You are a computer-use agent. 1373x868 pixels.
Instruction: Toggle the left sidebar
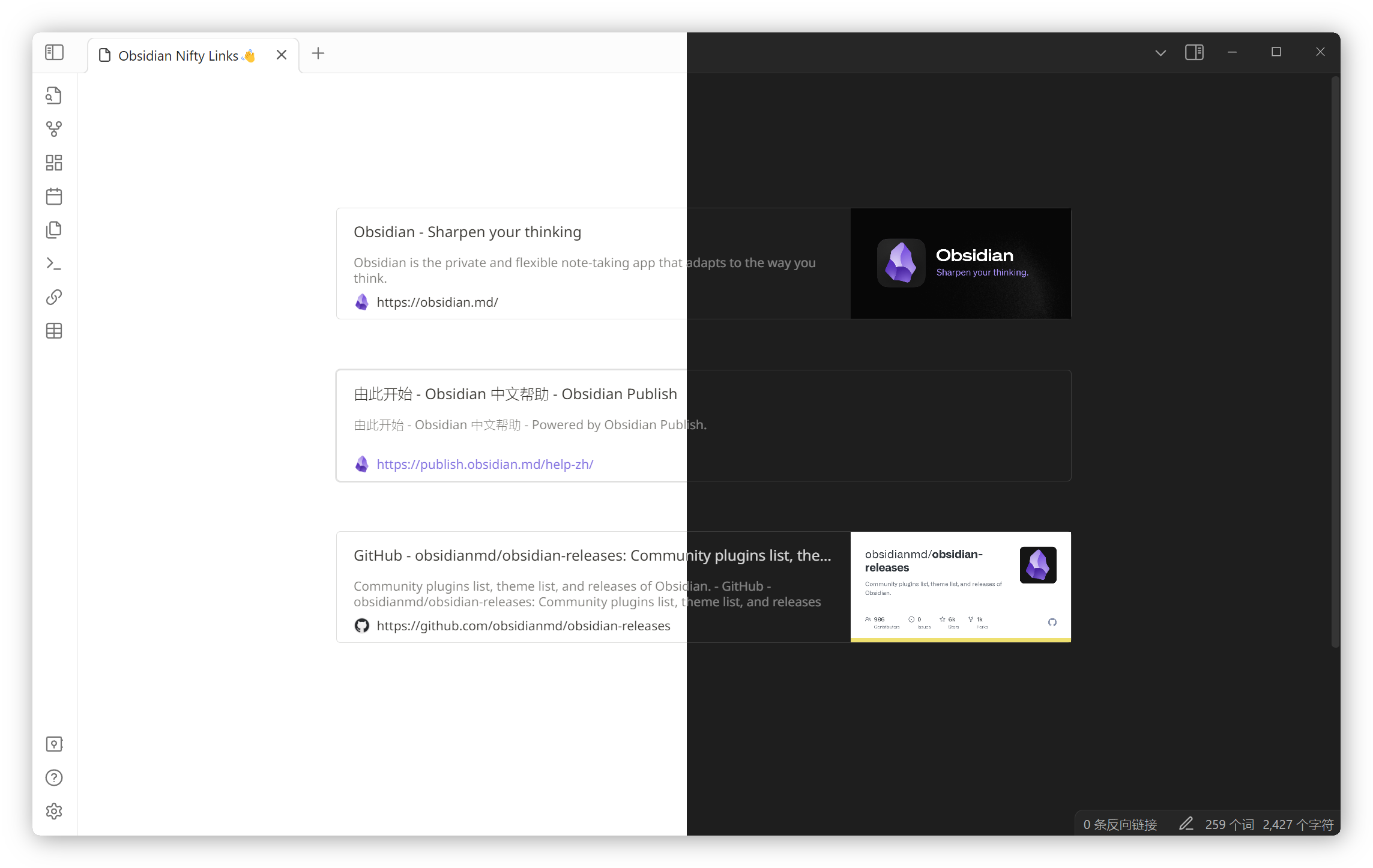pyautogui.click(x=53, y=52)
